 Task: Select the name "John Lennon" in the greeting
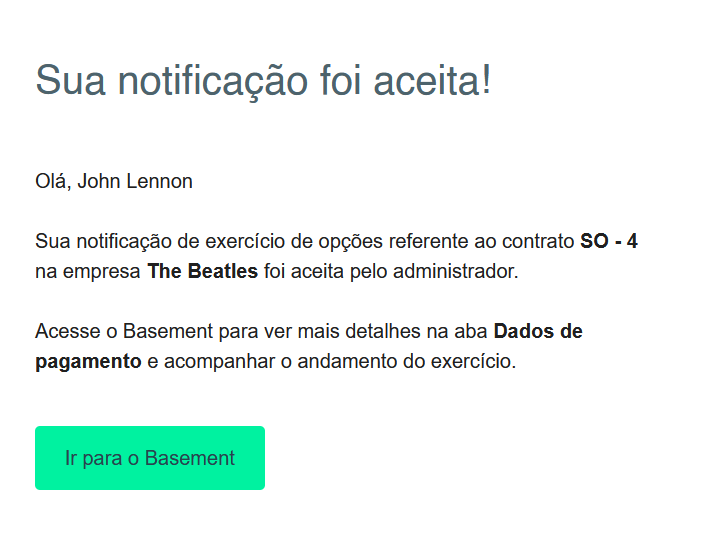[x=135, y=181]
